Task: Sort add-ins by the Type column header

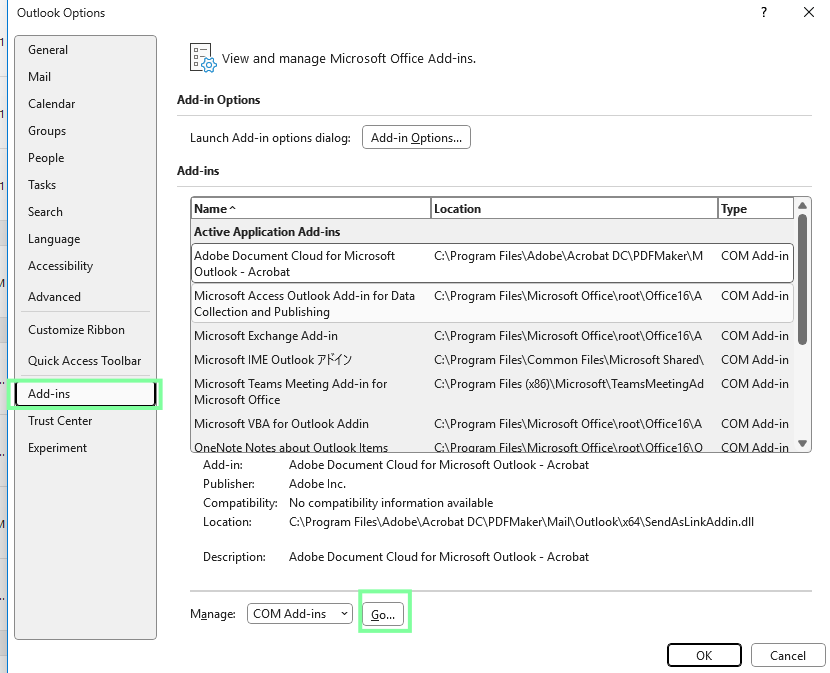Action: (756, 209)
